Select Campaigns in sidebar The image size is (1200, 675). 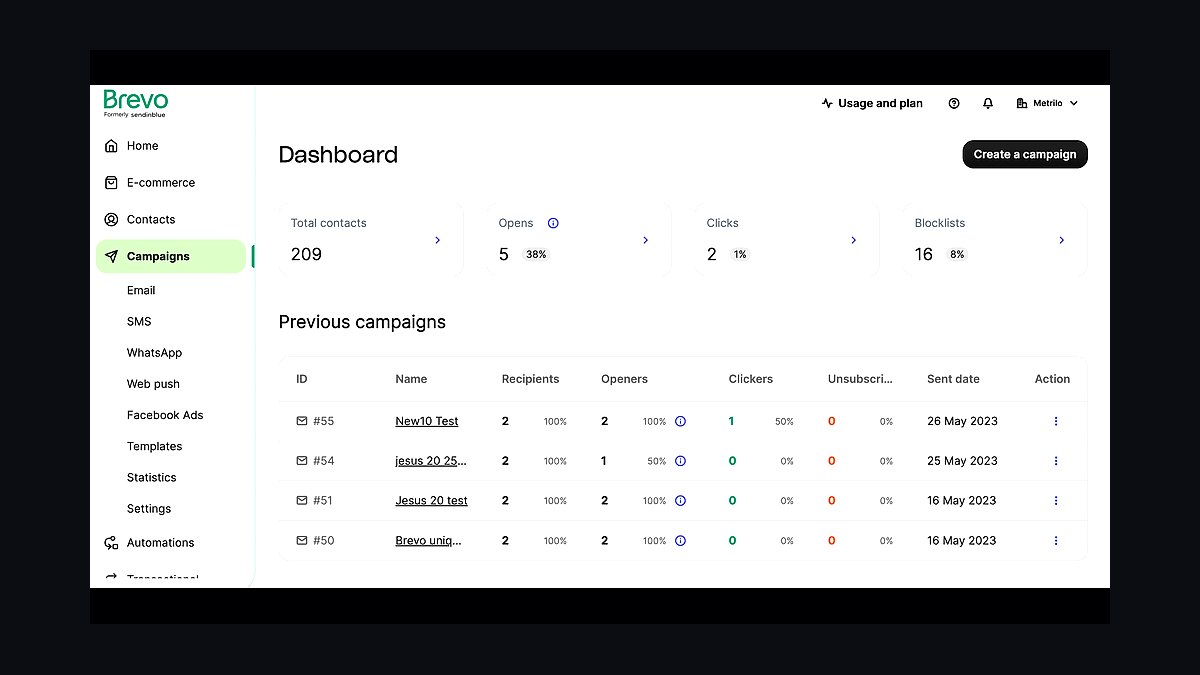(171, 256)
